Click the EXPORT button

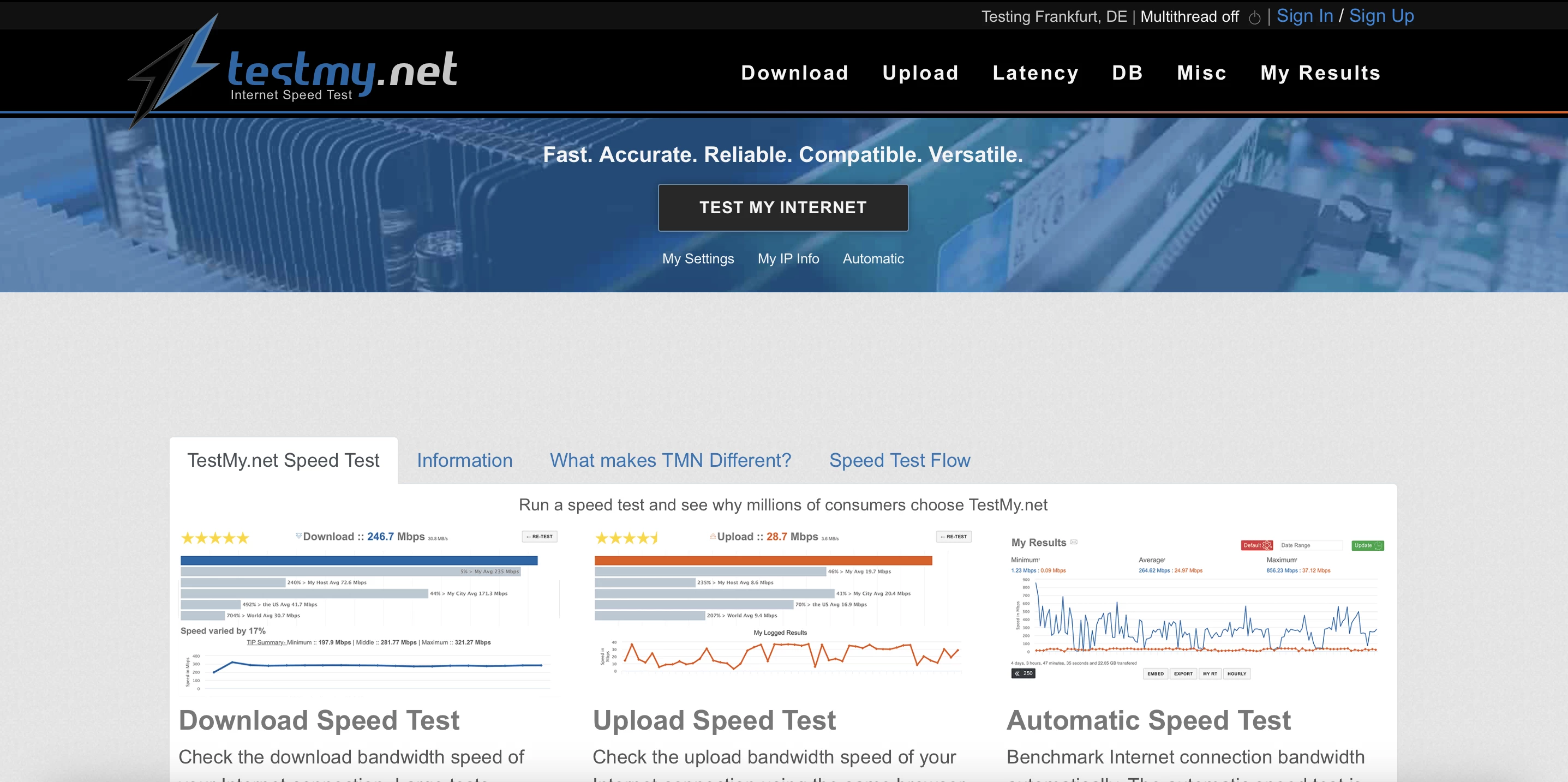tap(1183, 673)
